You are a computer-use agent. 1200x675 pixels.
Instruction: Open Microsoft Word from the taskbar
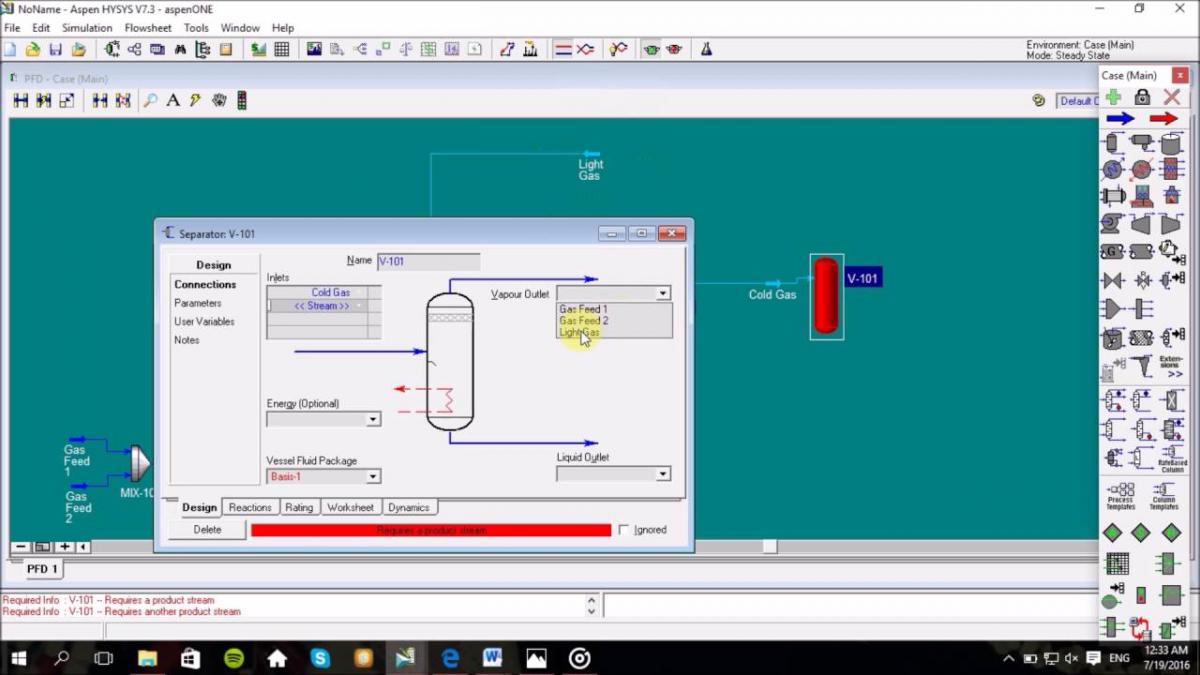tap(492, 658)
